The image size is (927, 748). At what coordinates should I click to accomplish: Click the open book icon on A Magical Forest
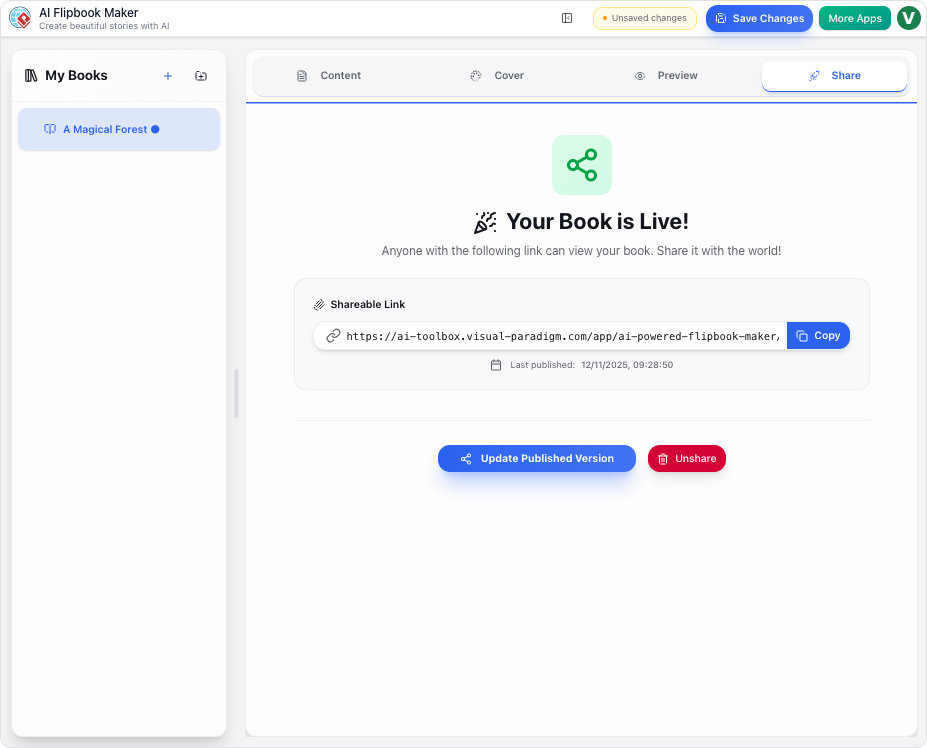pos(50,129)
